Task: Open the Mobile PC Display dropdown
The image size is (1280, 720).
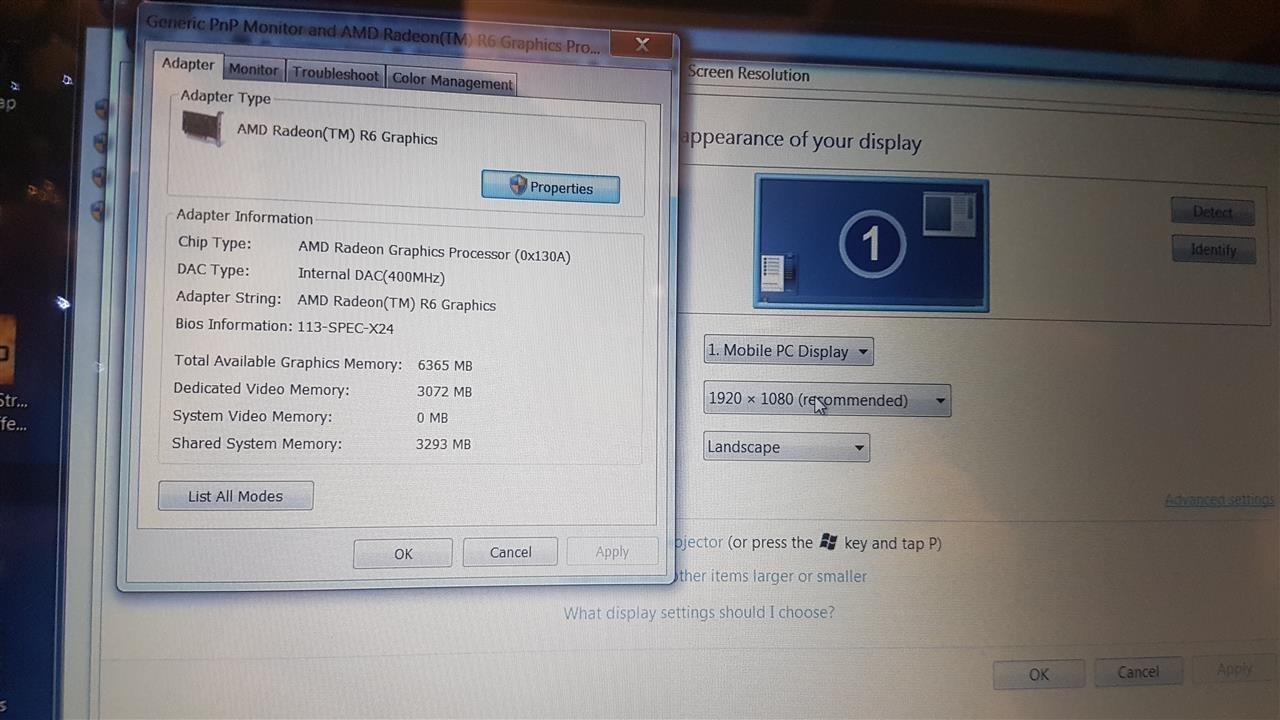Action: (788, 351)
